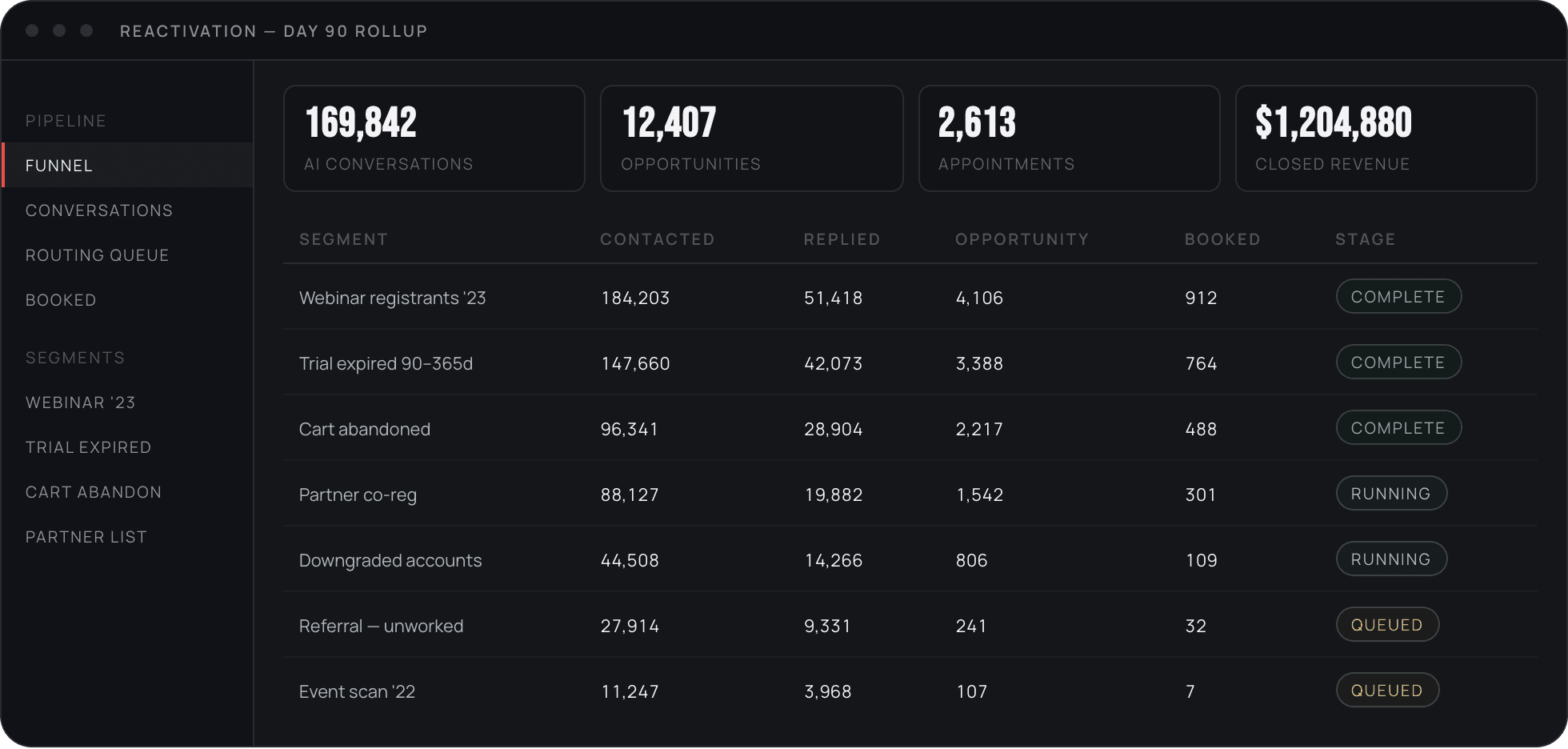The image size is (1568, 749).
Task: Click replied value 9,331
Action: click(x=827, y=626)
